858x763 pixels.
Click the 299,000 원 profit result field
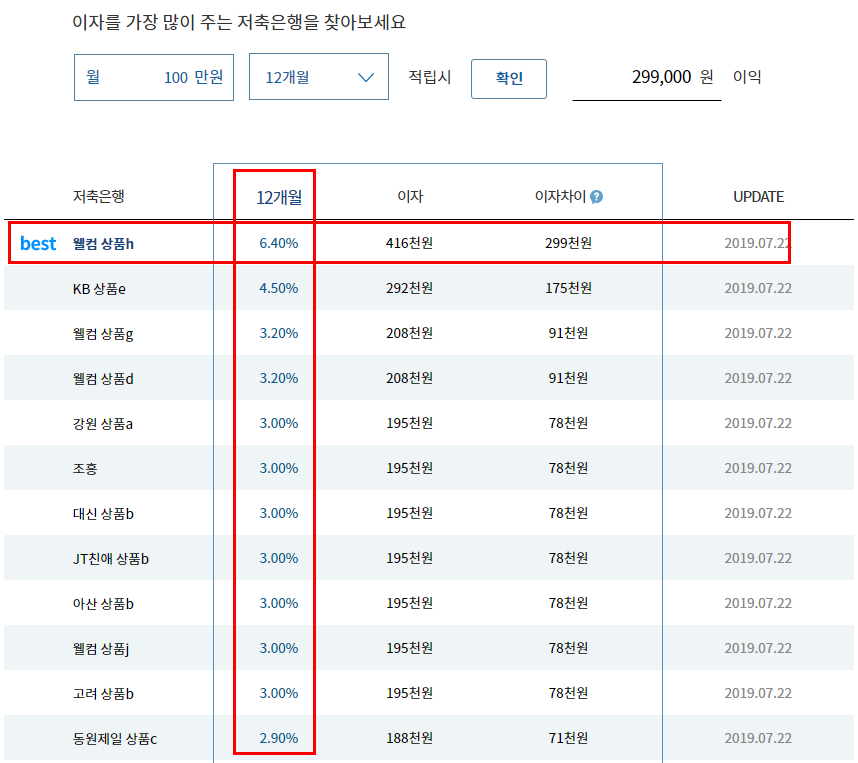(x=646, y=77)
